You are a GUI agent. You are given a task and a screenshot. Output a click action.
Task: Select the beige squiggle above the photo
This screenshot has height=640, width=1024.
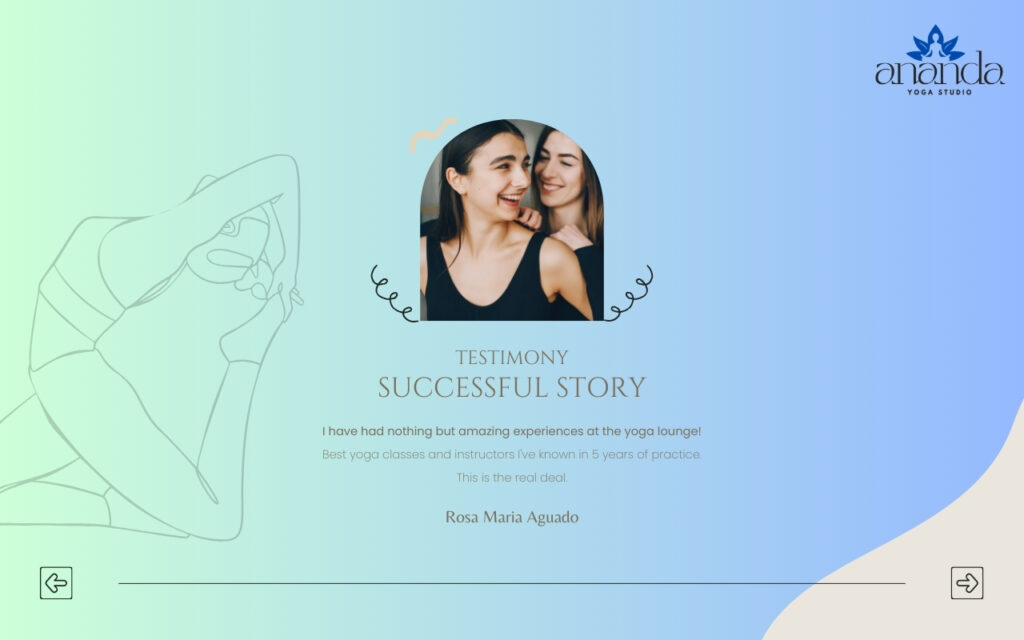pyautogui.click(x=433, y=134)
